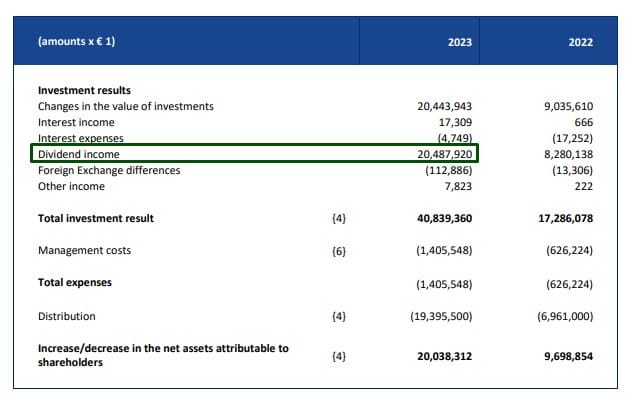625x399 pixels.
Task: Click the "Interest expenses" row label
Action: click(x=81, y=138)
